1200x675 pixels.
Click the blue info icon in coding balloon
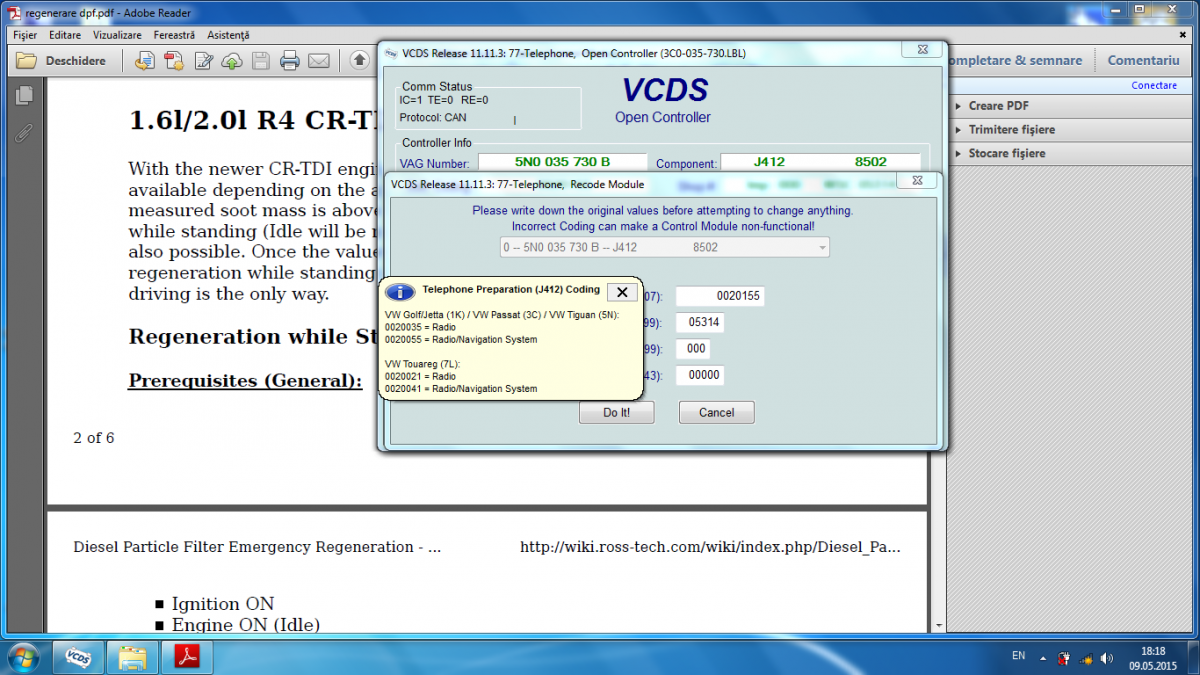click(x=400, y=292)
